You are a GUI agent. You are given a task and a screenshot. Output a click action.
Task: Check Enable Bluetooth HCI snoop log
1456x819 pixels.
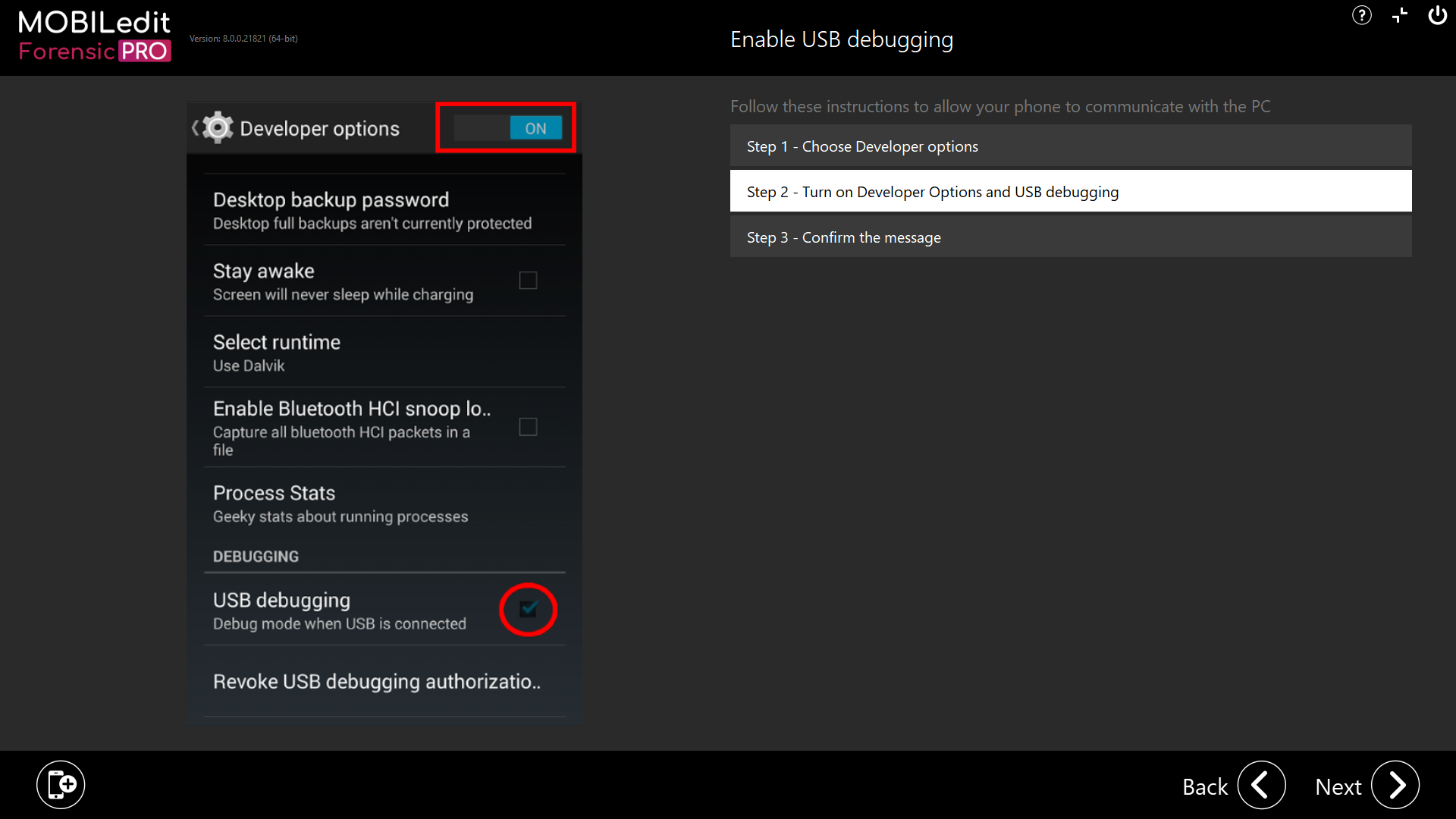[x=528, y=426]
